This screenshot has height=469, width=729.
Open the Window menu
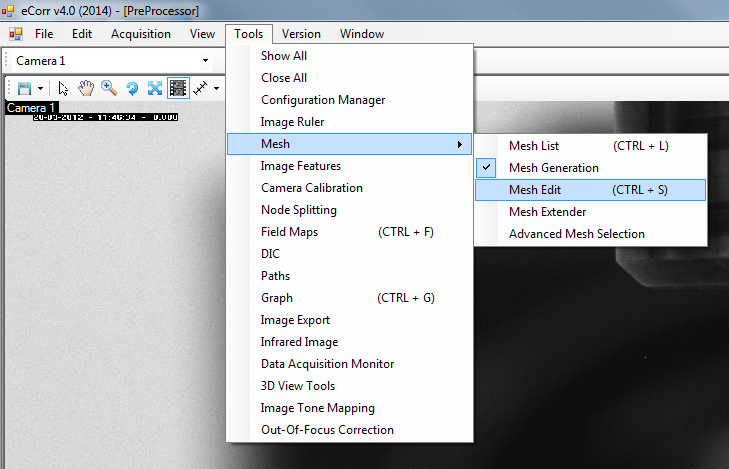click(362, 34)
